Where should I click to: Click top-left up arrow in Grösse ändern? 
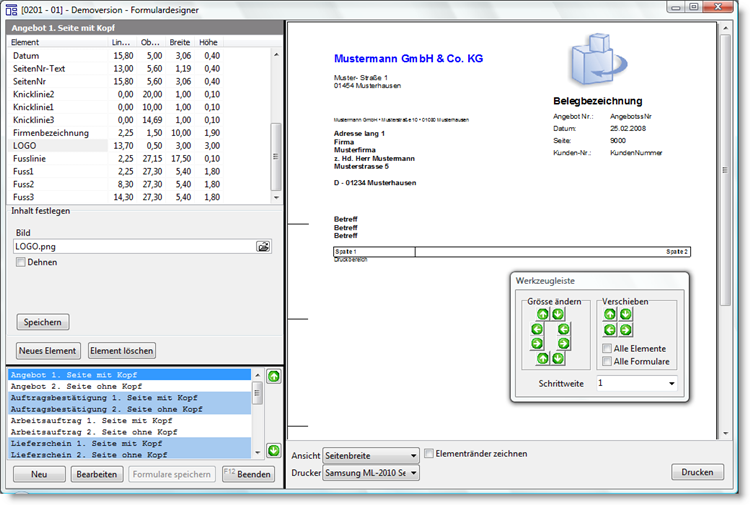click(543, 314)
